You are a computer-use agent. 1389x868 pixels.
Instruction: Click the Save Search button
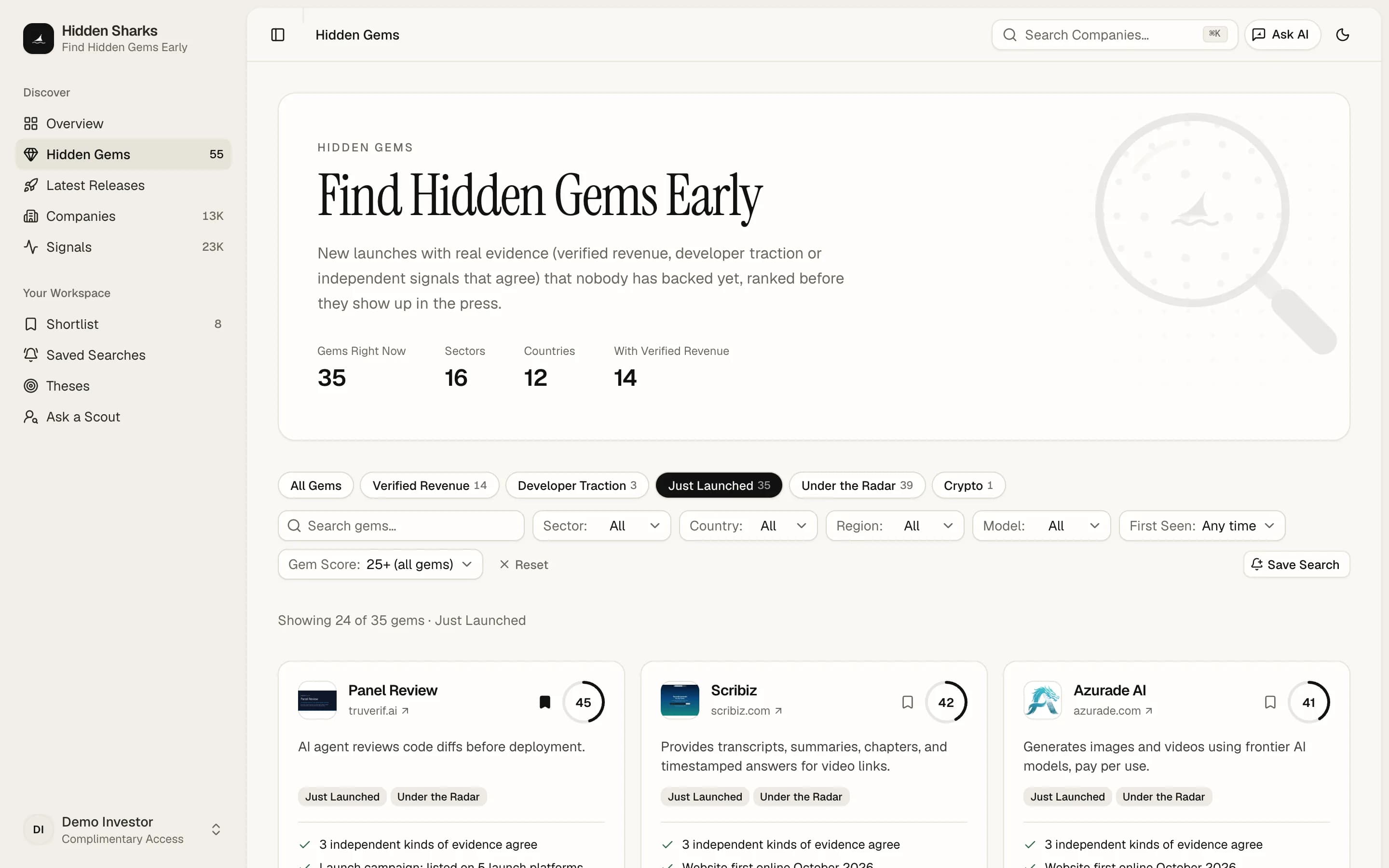click(x=1296, y=565)
